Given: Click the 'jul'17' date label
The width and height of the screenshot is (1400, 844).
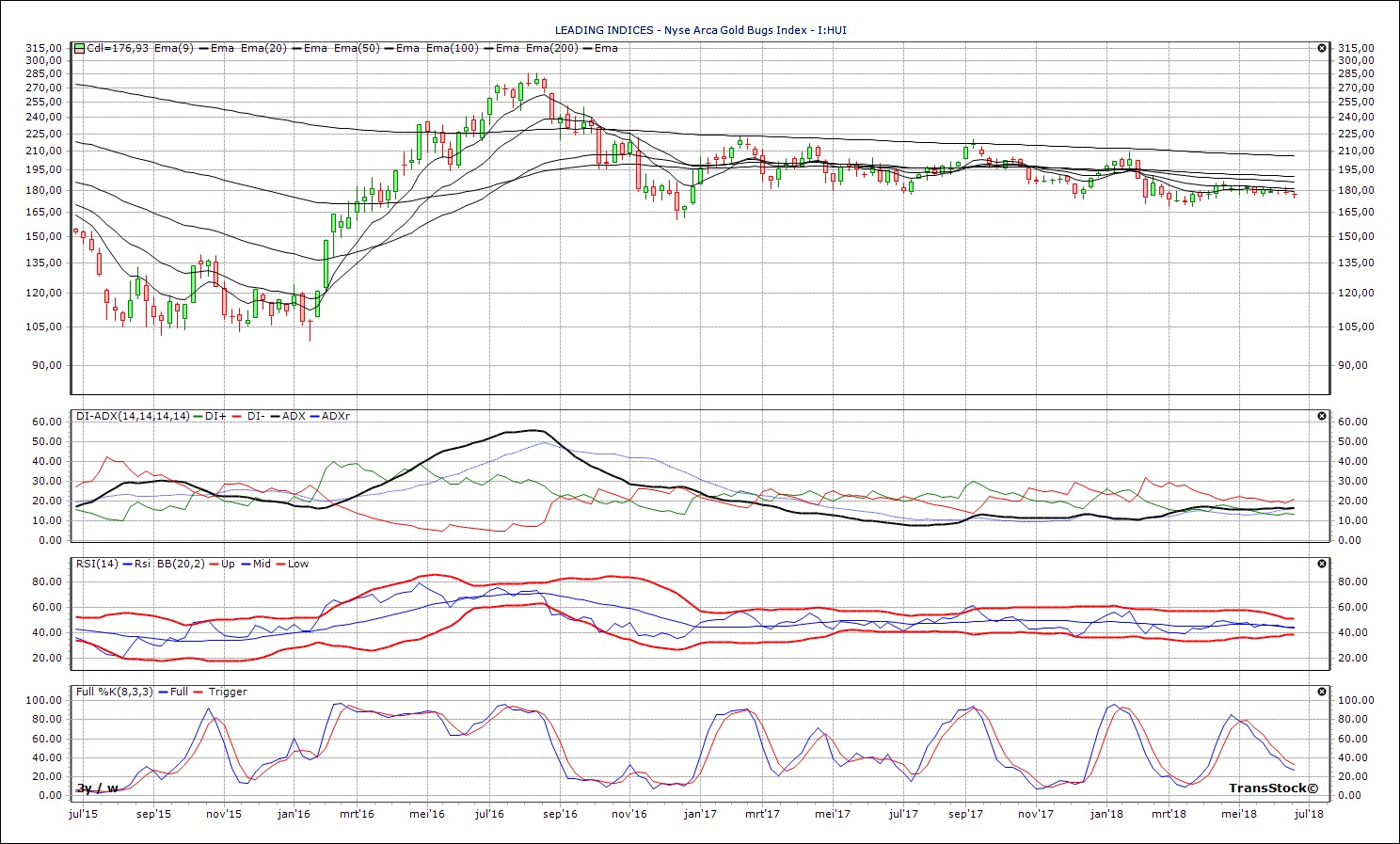Looking at the screenshot, I should point(903,814).
